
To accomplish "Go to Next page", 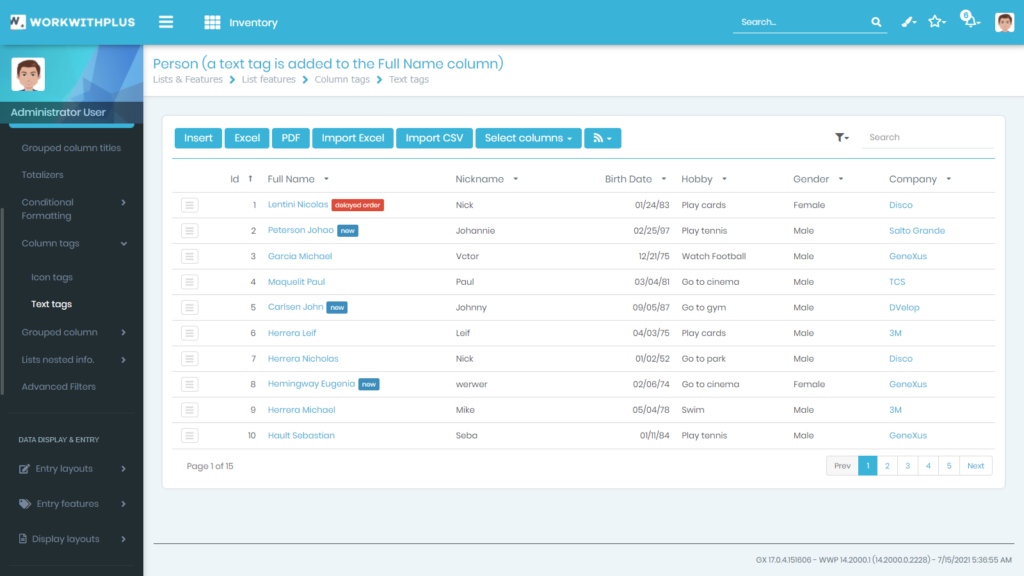I will tap(976, 466).
